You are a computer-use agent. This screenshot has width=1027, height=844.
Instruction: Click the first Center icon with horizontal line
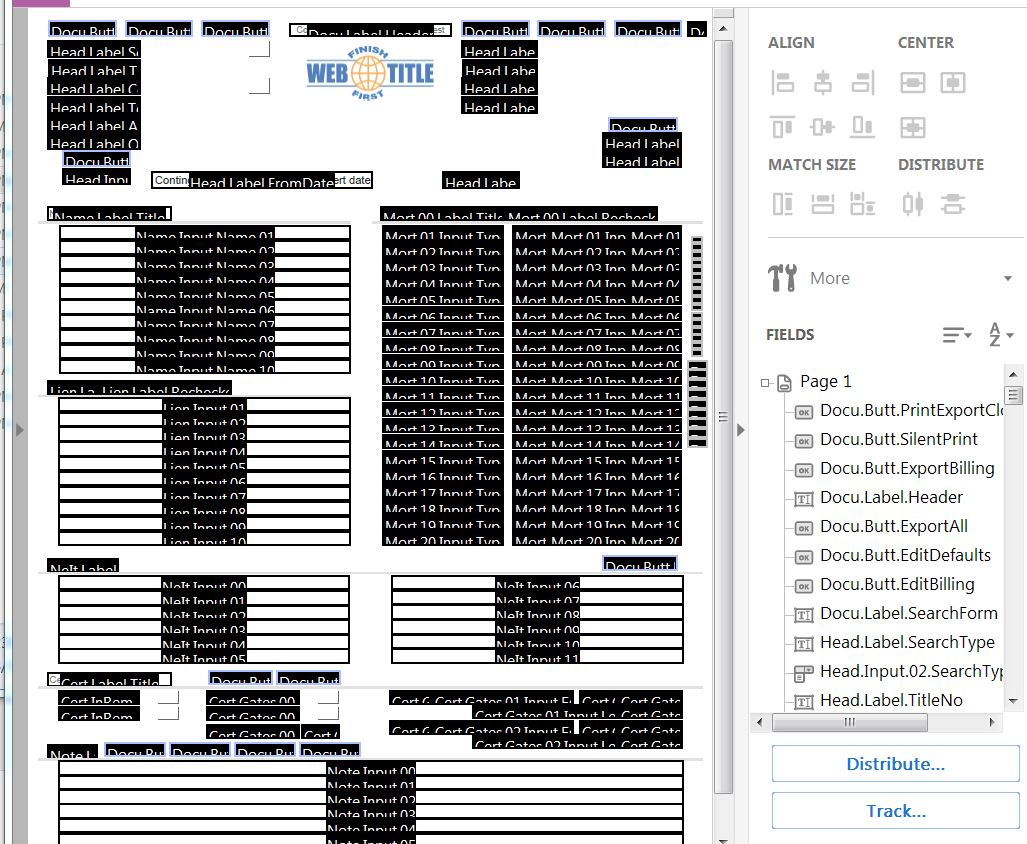[912, 83]
